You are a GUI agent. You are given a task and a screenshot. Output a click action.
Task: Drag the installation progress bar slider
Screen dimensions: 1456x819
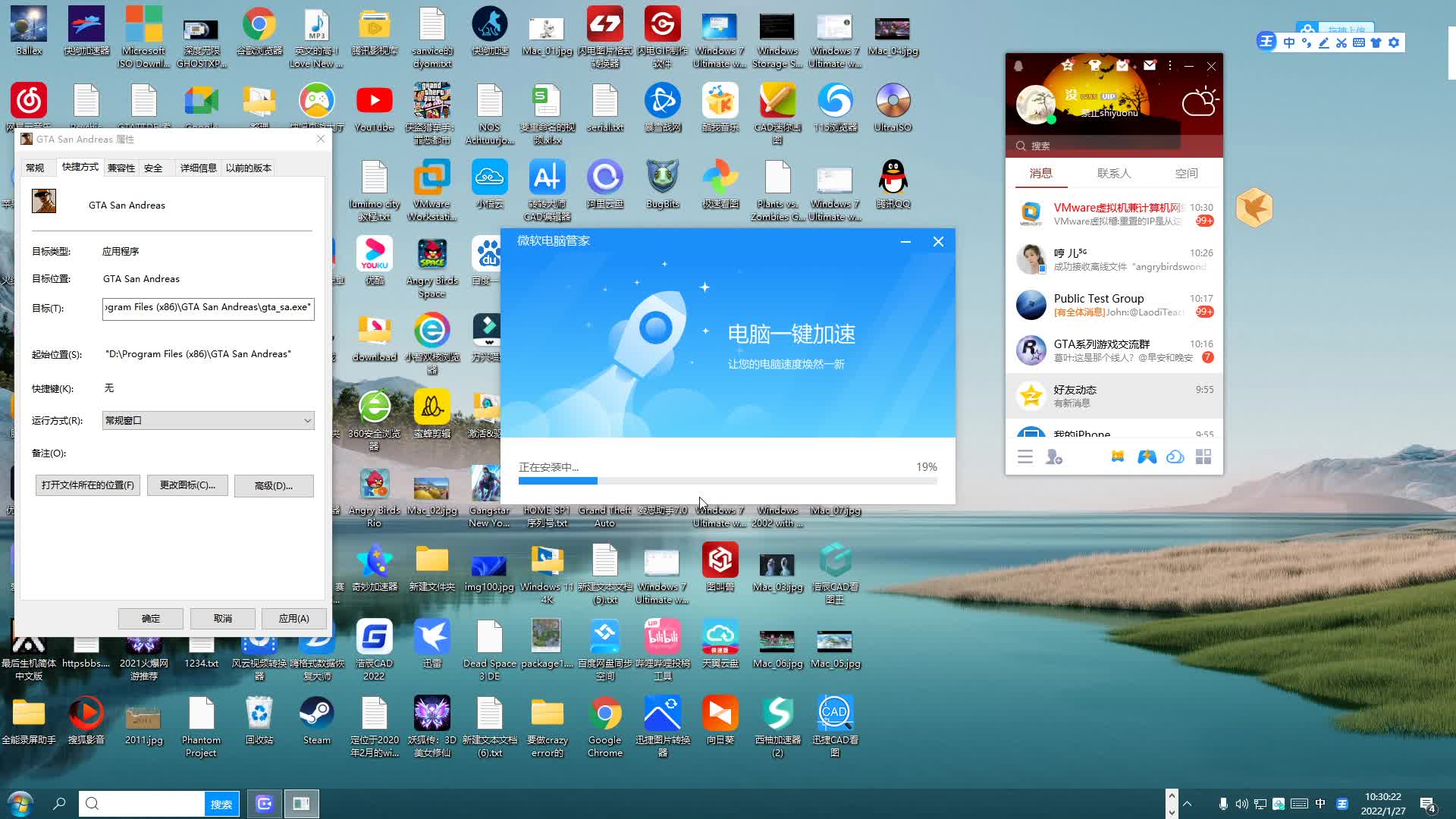[x=596, y=481]
